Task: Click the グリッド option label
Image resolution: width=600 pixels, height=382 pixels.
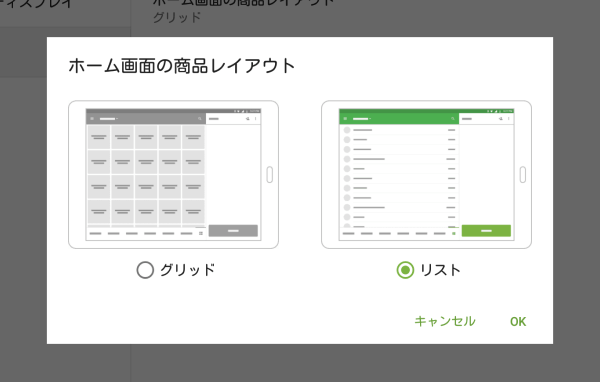Action: [187, 270]
